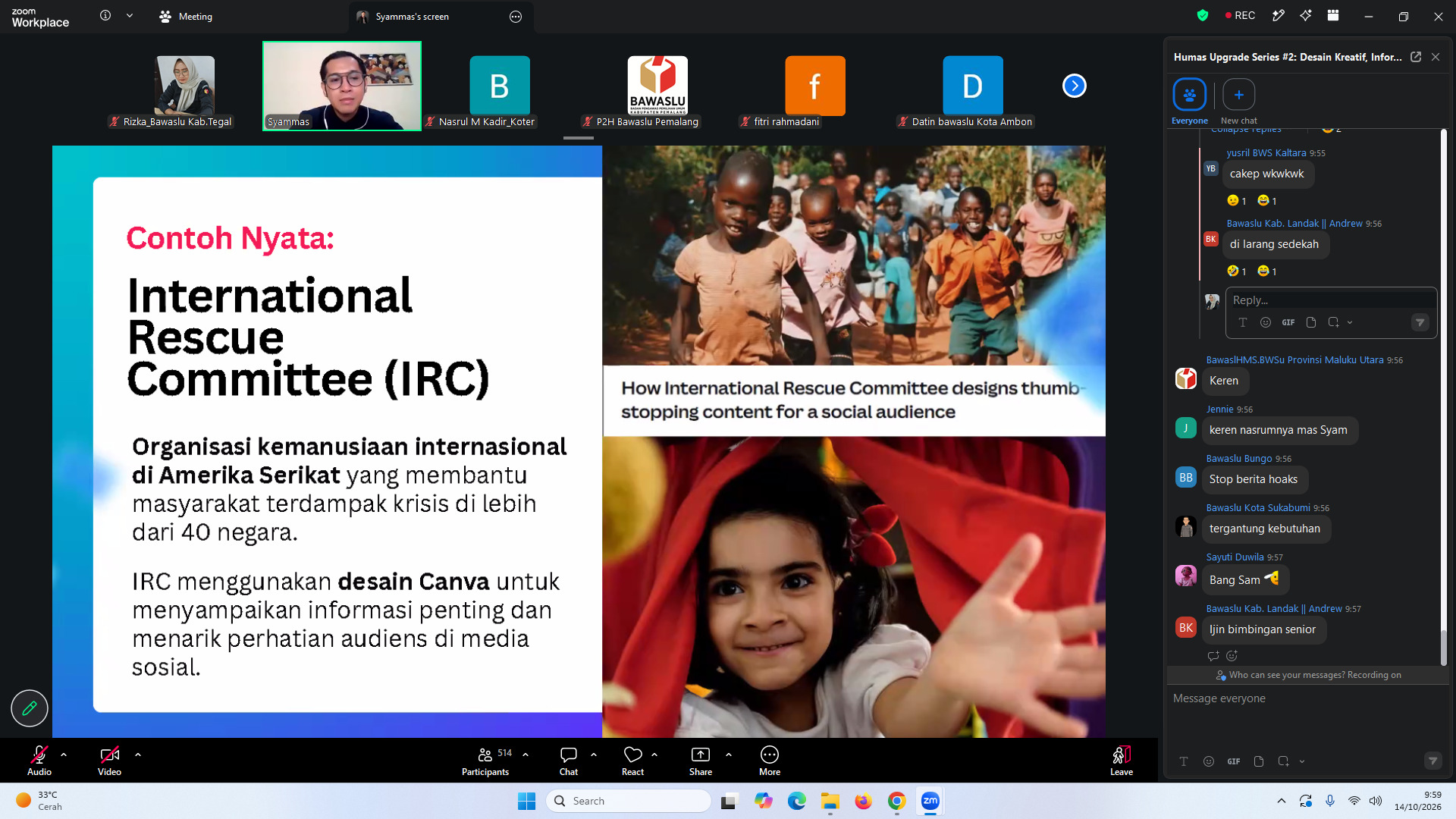The height and width of the screenshot is (819, 1456).
Task: Open the Meeting tab
Action: tap(186, 17)
